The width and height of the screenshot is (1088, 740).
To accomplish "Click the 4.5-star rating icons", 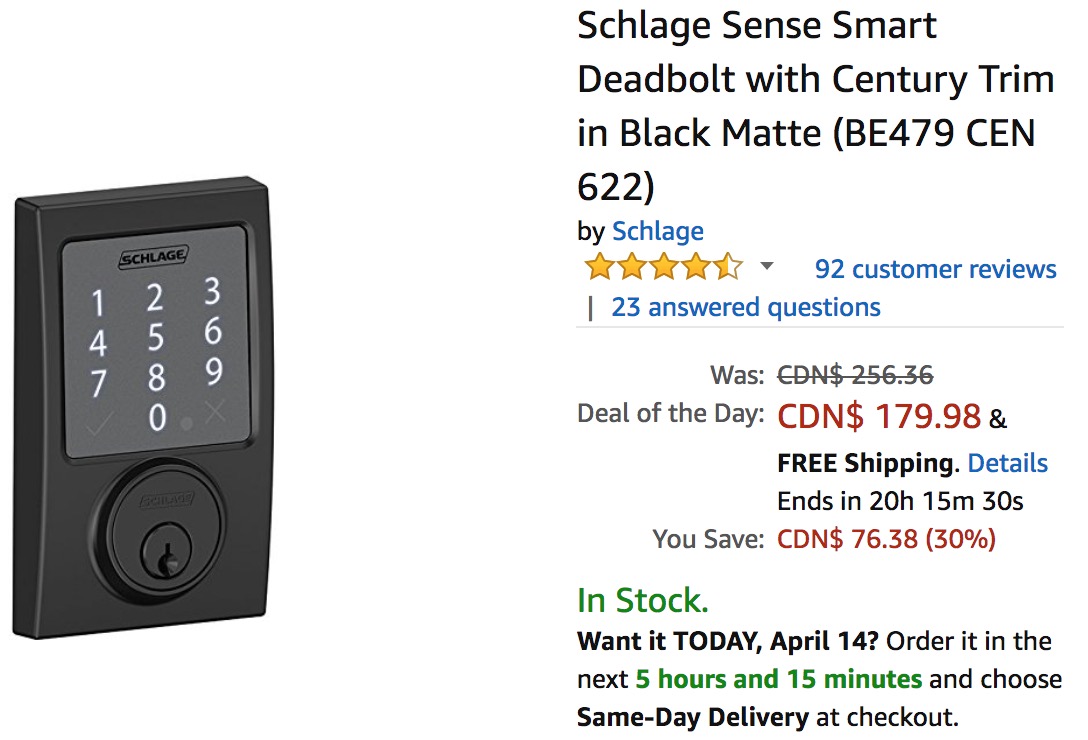I will coord(664,267).
